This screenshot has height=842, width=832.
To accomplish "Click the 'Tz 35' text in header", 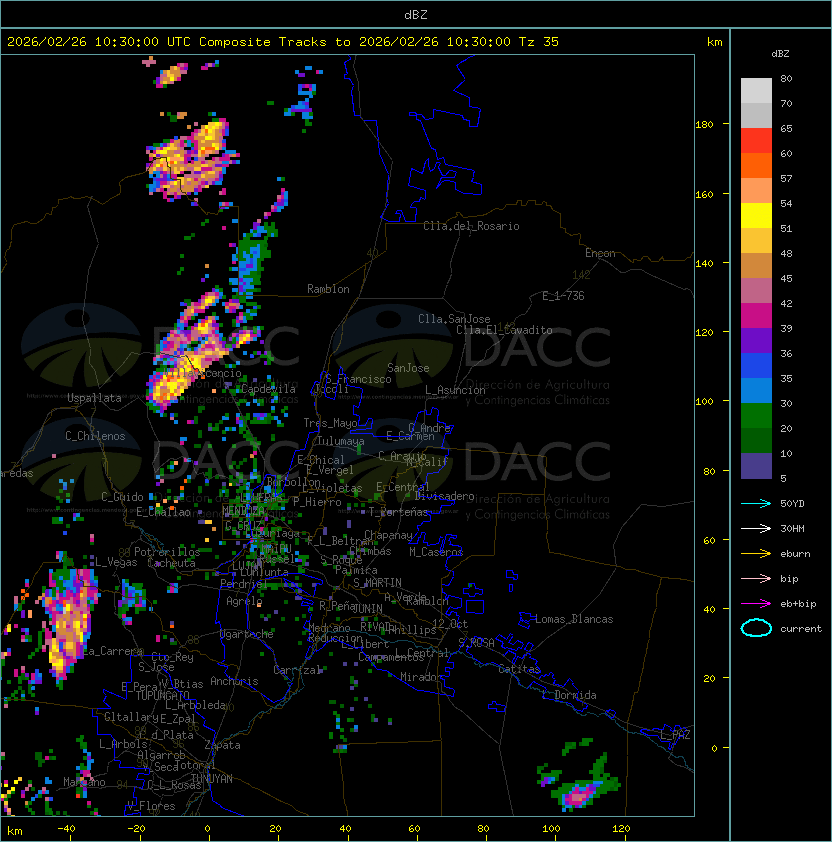I will pyautogui.click(x=539, y=42).
